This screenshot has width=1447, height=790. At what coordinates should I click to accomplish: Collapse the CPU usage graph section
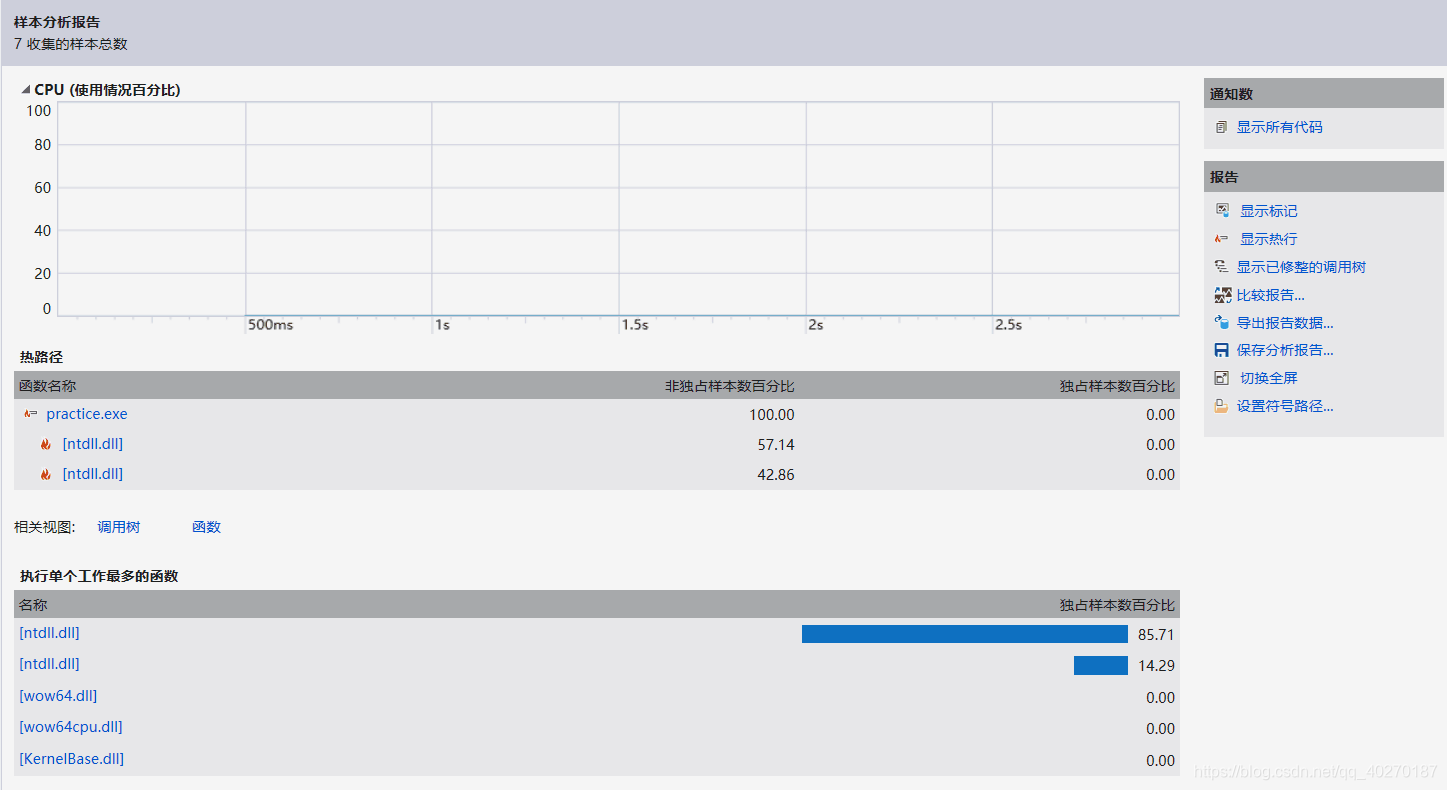point(25,90)
